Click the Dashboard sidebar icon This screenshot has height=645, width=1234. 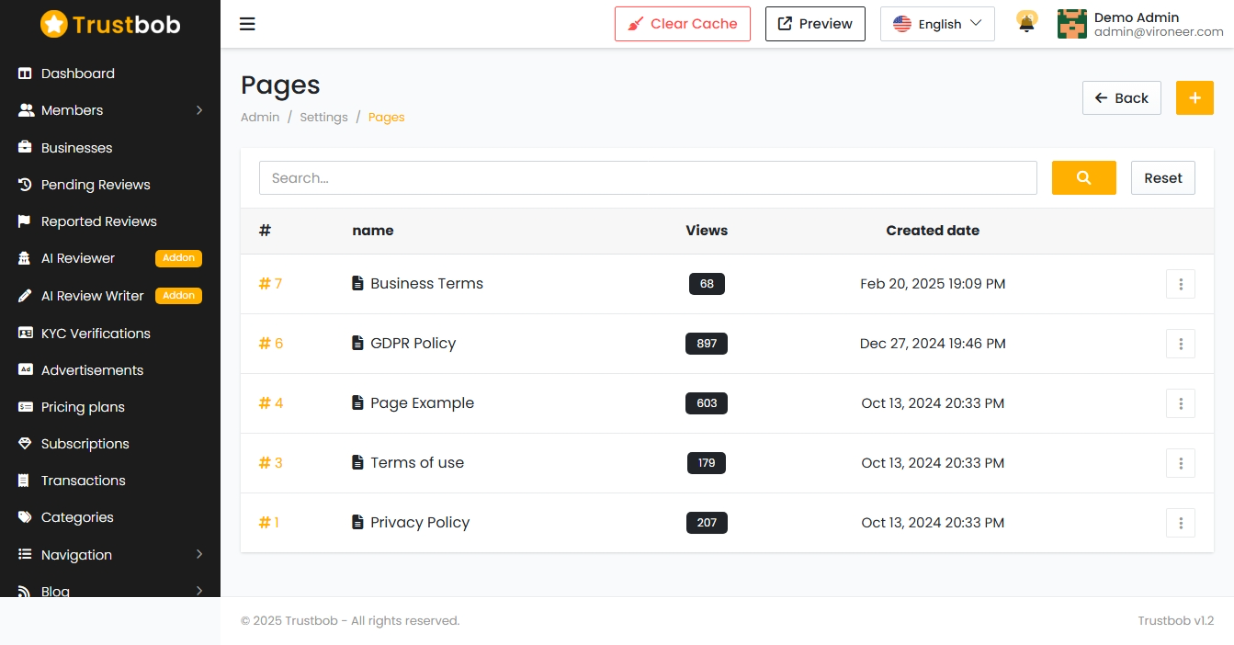pyautogui.click(x=25, y=74)
